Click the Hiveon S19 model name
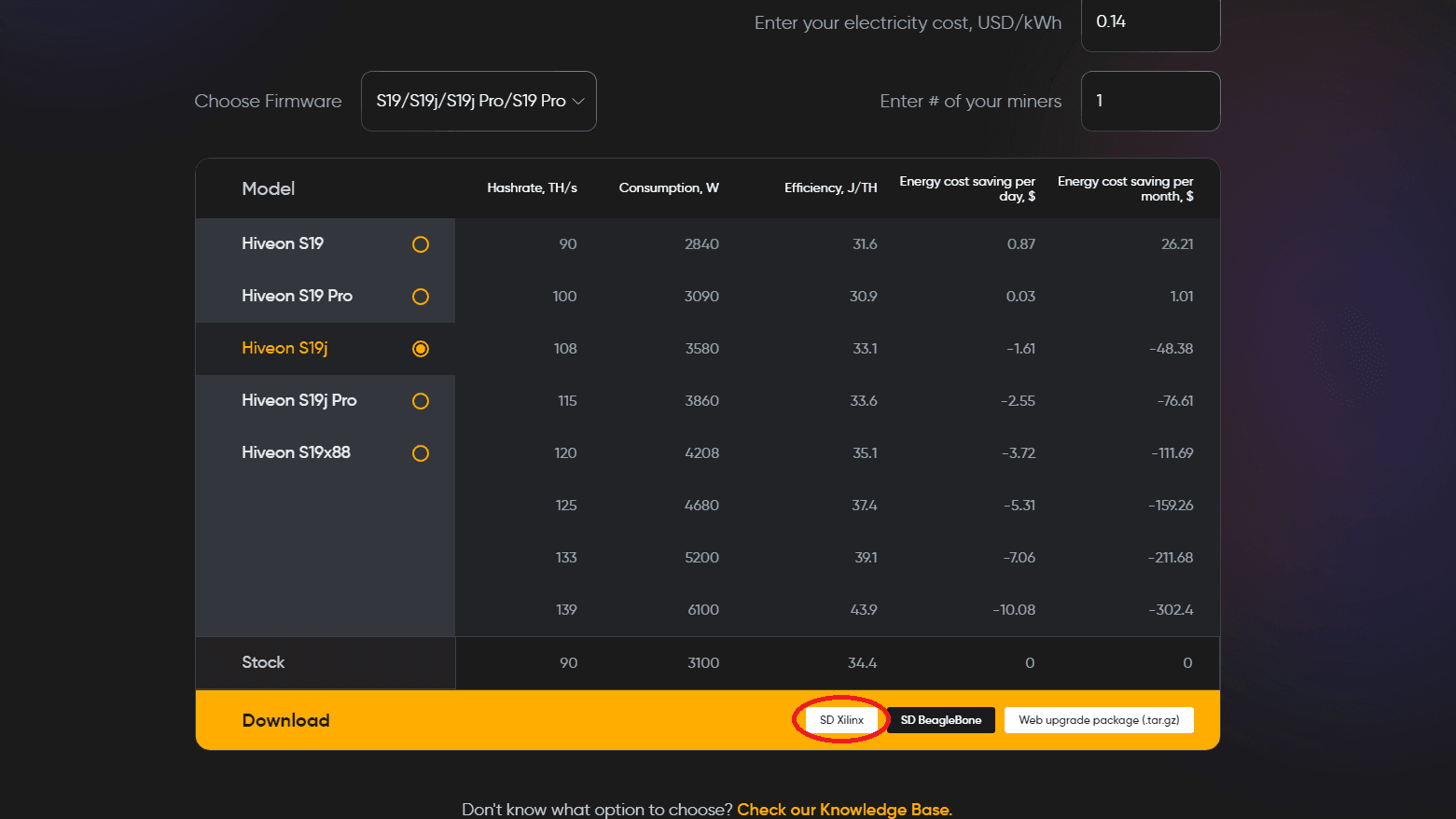1456x819 pixels. (x=283, y=243)
